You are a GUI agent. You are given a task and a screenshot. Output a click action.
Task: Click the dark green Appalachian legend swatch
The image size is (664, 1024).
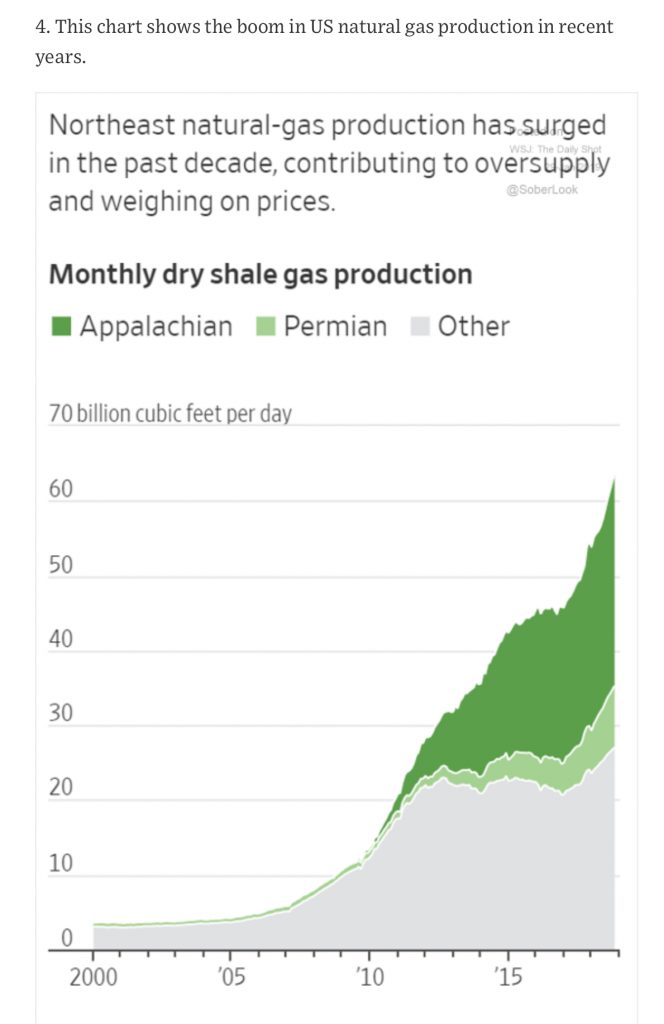coord(60,327)
